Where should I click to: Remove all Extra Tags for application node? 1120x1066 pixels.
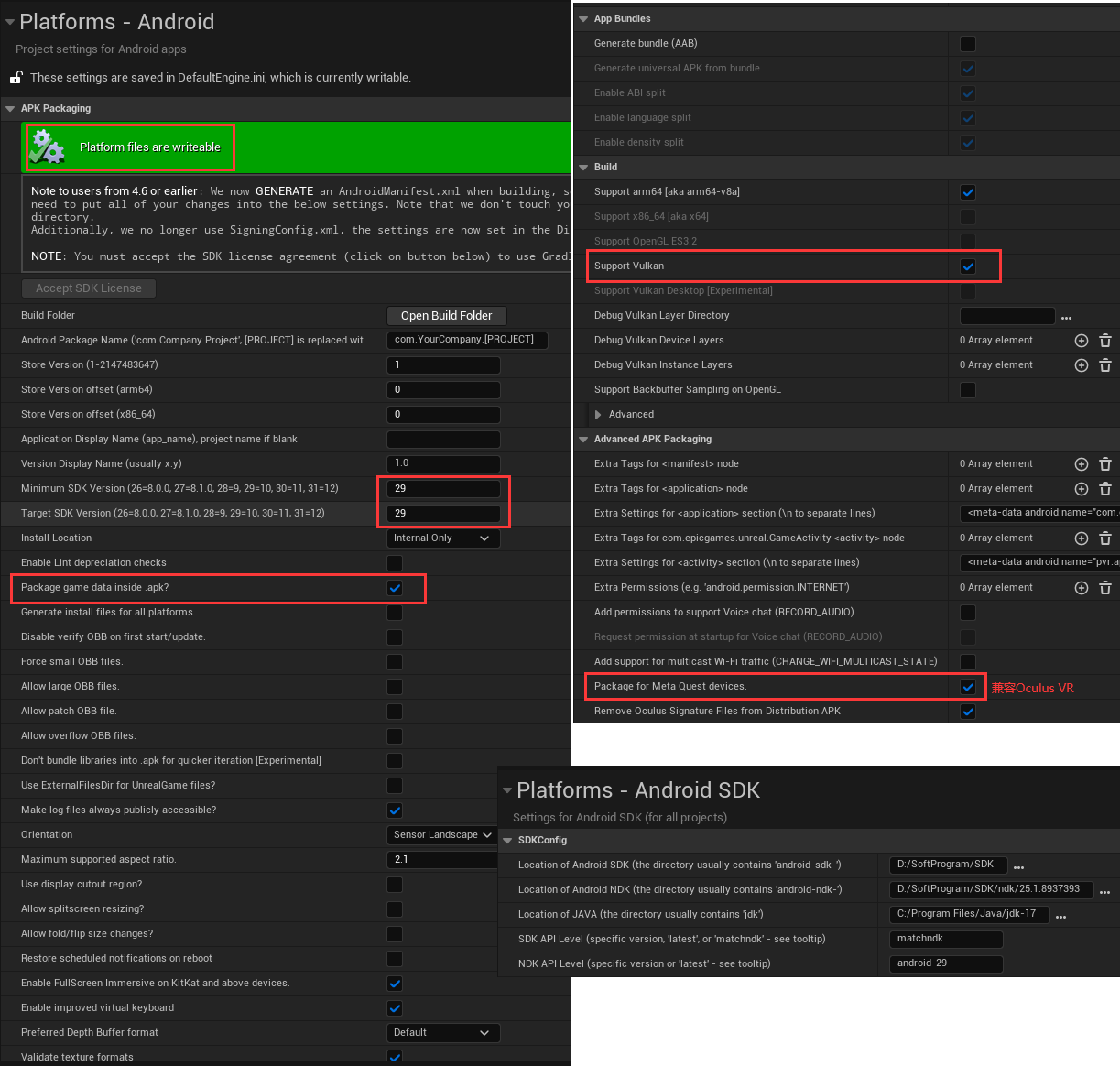[x=1105, y=489]
